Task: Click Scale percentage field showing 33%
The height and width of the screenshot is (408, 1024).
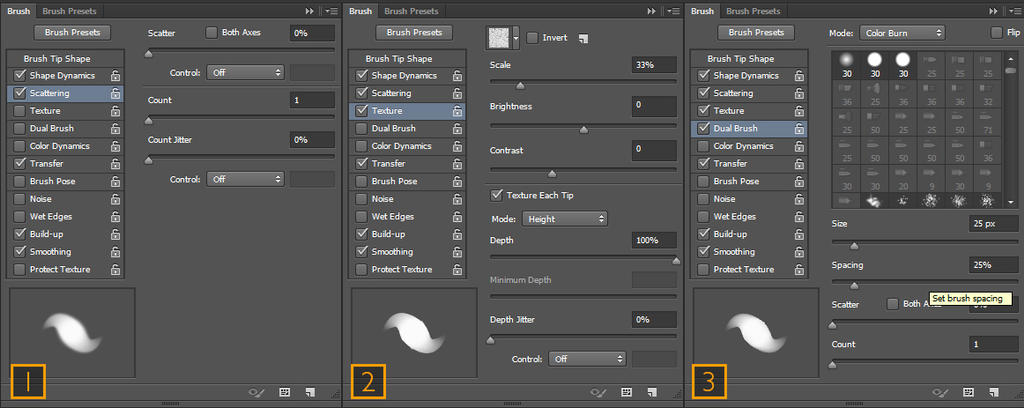Action: pos(654,65)
